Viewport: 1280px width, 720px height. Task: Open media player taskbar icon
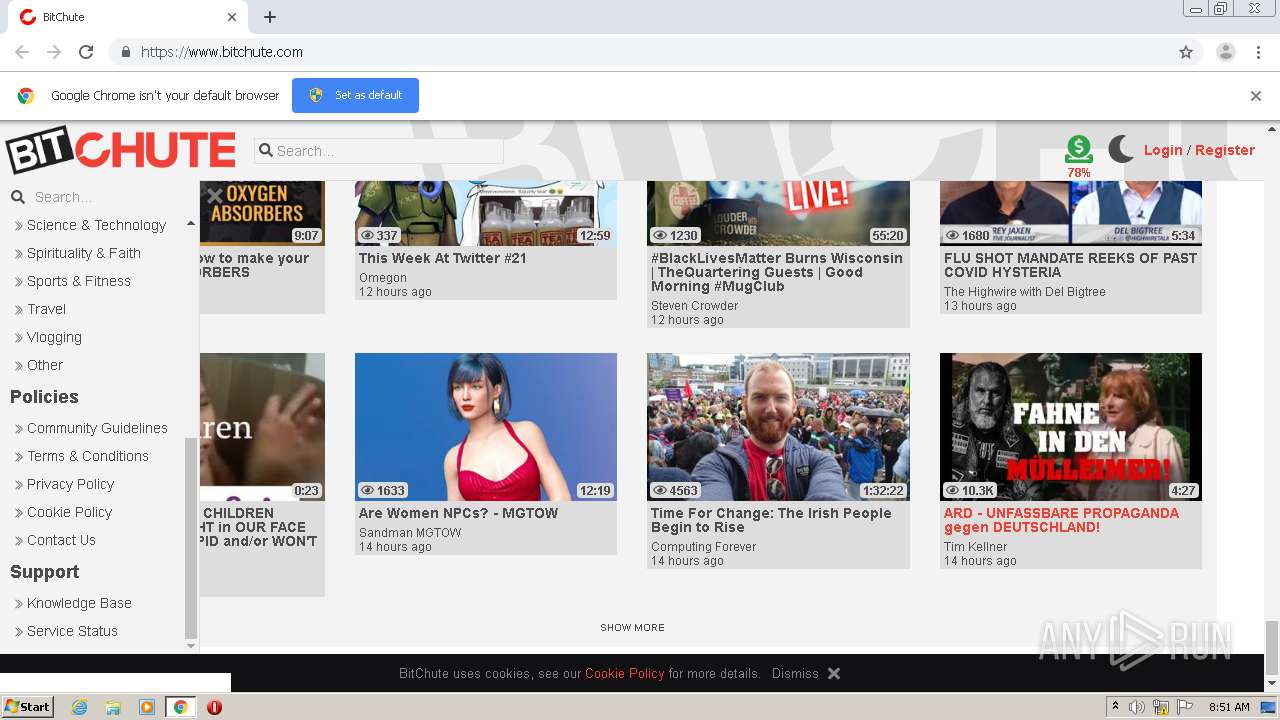[x=146, y=707]
